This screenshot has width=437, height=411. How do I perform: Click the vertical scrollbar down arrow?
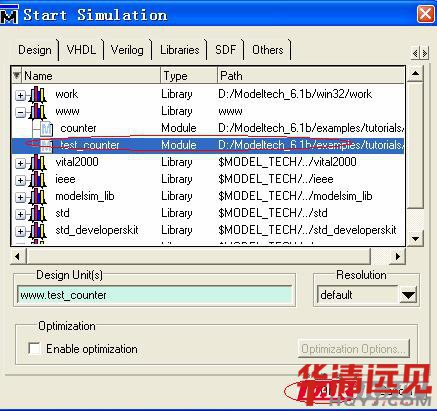tap(415, 238)
